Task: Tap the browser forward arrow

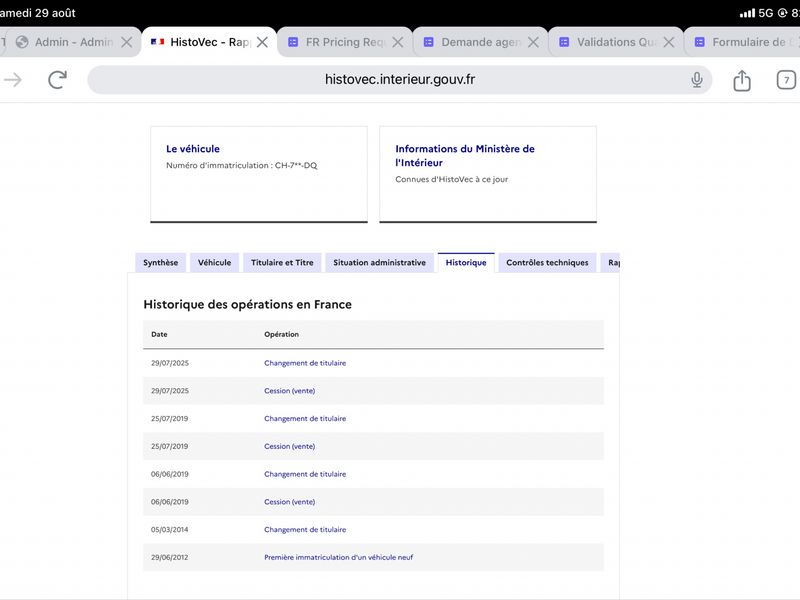Action: [x=13, y=80]
